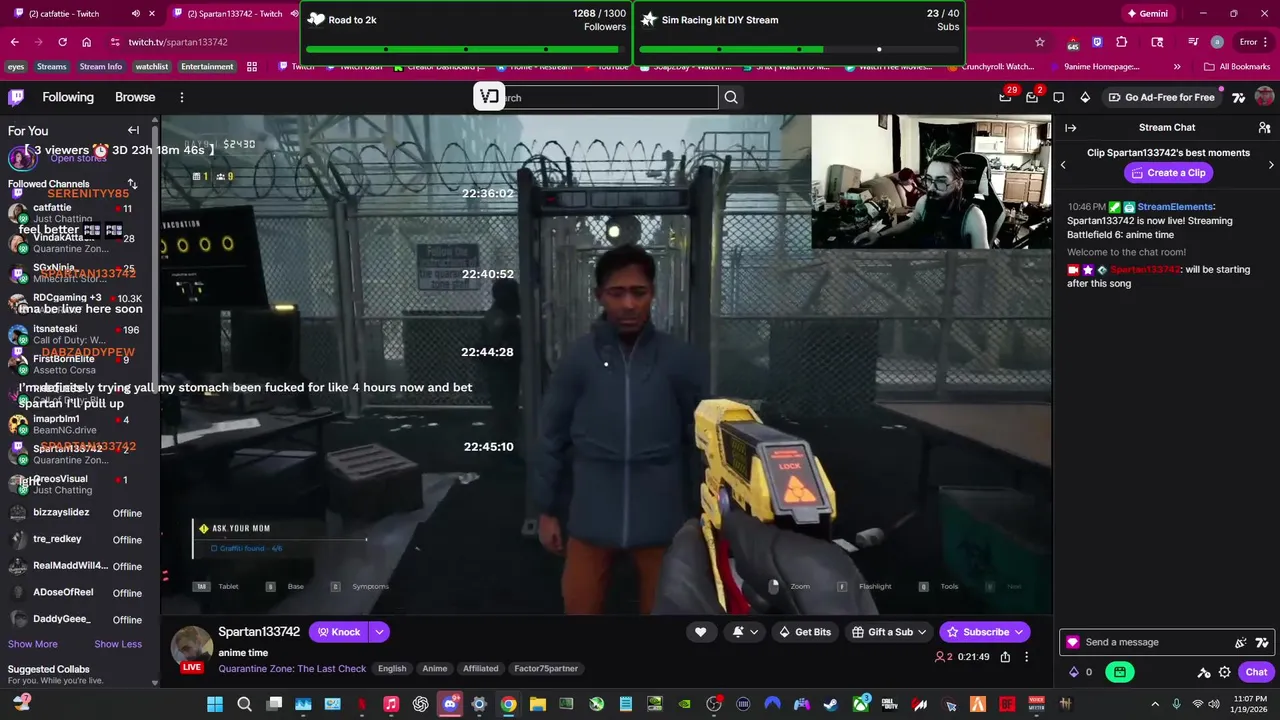1280x720 pixels.
Task: Click the Go Ad-Free for Free button
Action: [1161, 97]
